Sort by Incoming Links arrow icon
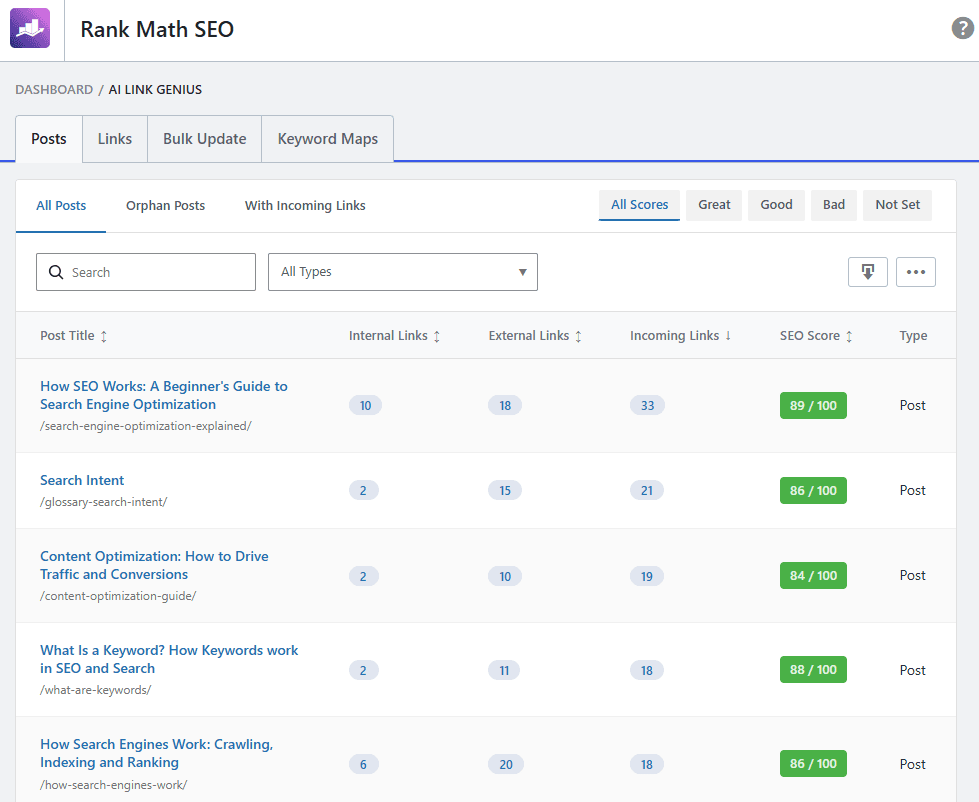Screen dimensions: 979x802 [727, 336]
